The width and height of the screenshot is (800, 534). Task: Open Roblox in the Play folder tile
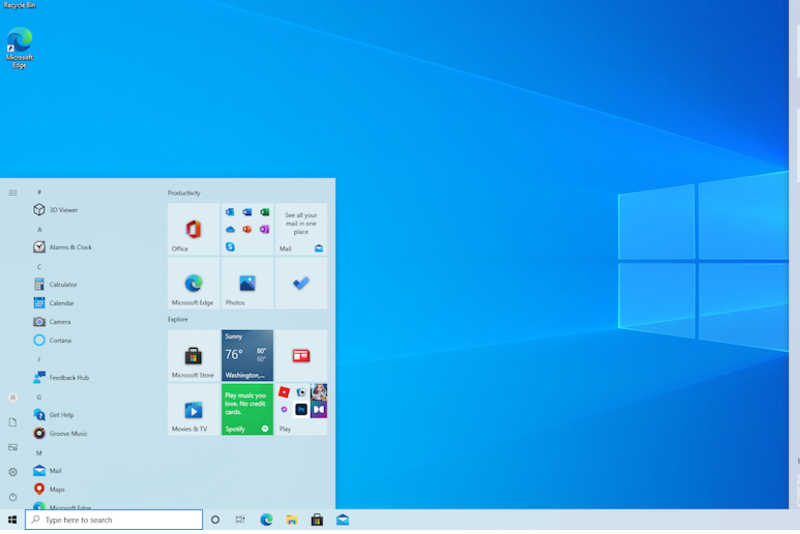(284, 392)
